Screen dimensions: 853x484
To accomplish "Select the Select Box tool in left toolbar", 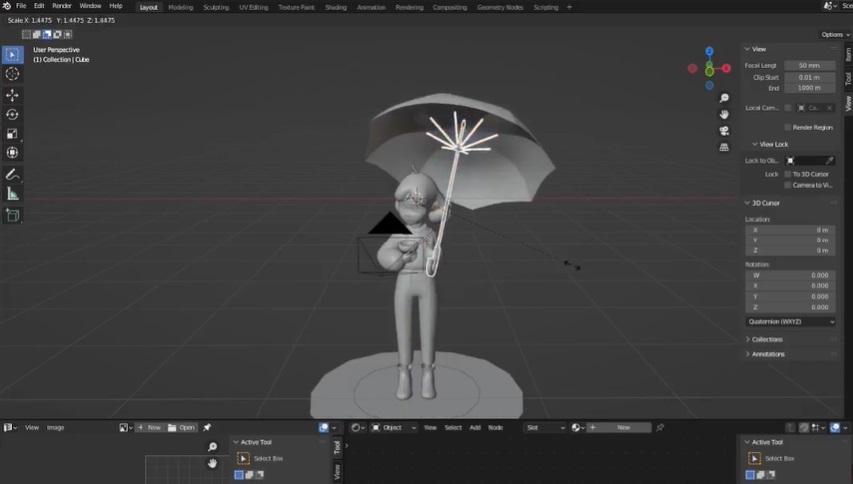I will click(13, 54).
